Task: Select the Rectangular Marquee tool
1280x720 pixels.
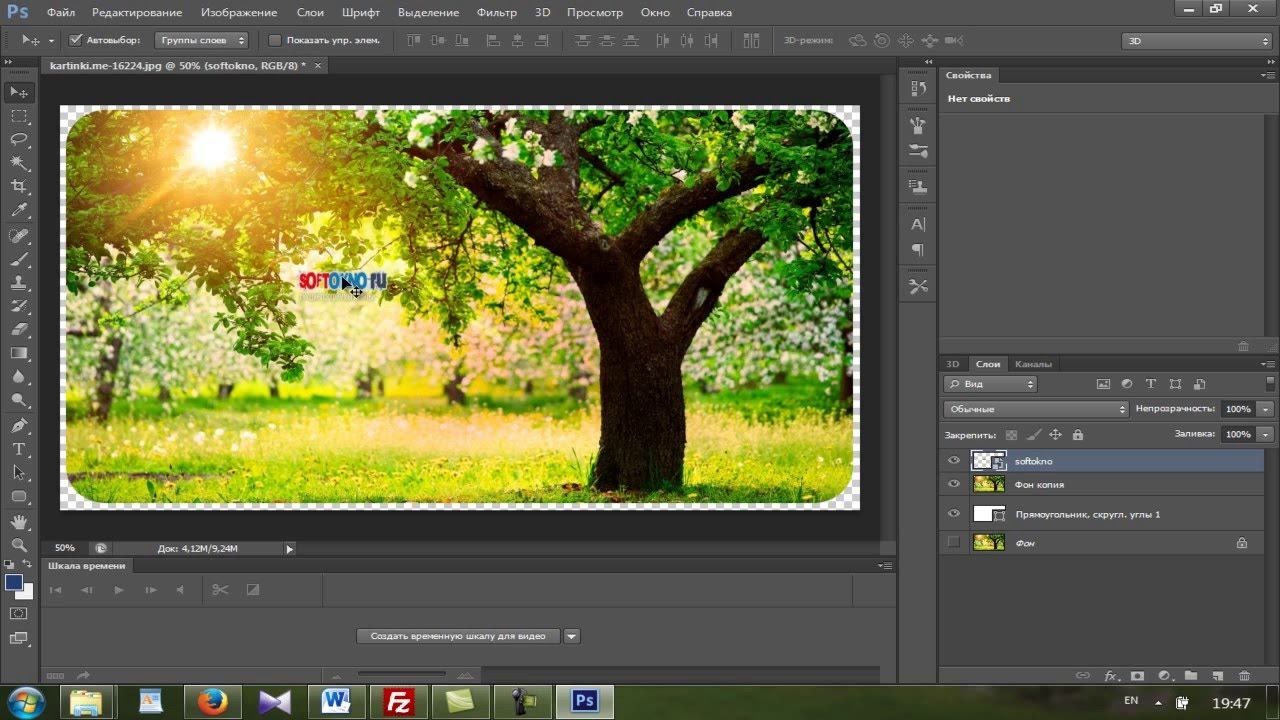Action: coord(19,116)
